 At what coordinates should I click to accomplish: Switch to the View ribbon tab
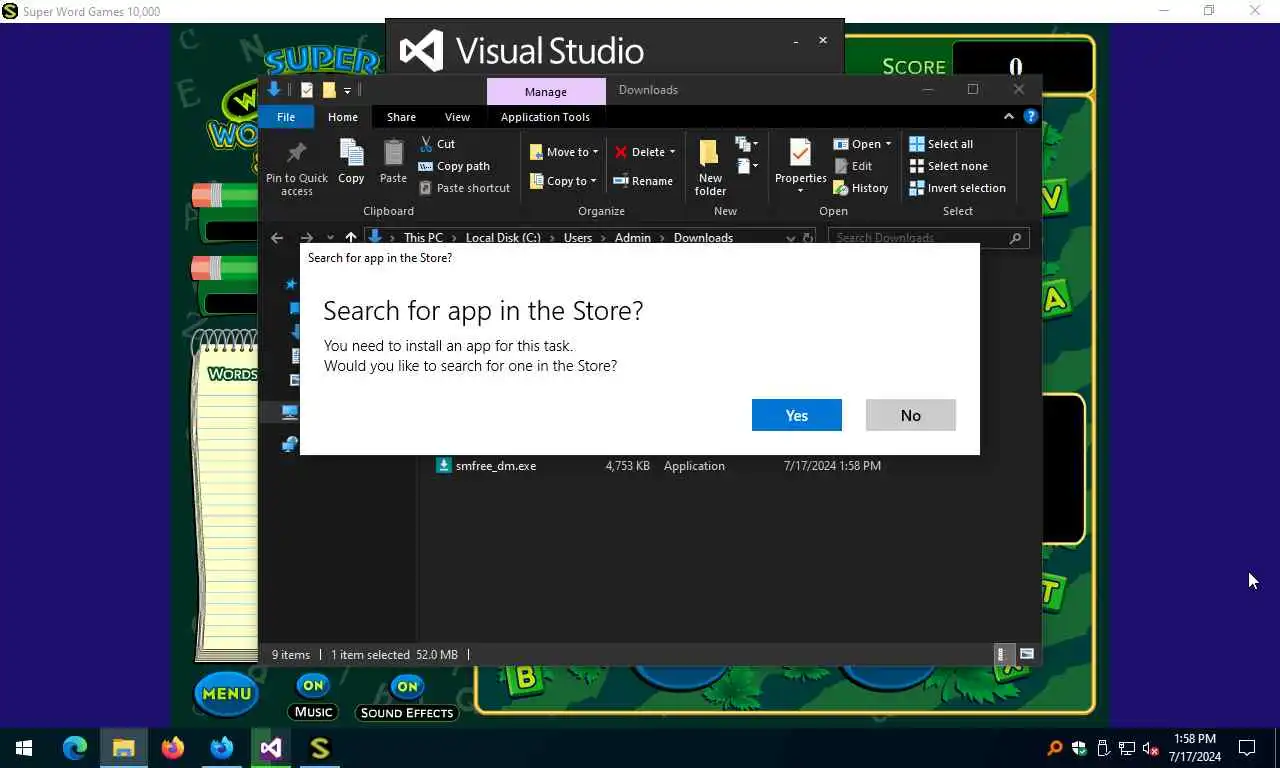click(457, 117)
